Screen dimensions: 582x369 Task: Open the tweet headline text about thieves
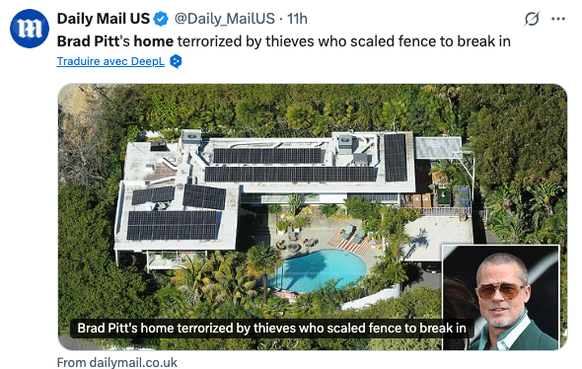pos(284,41)
